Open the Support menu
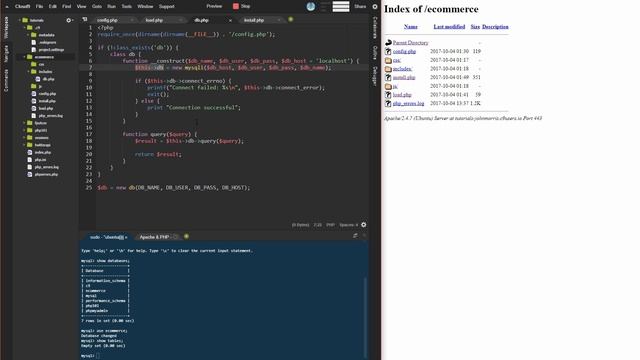640x360 pixels. click(167, 7)
